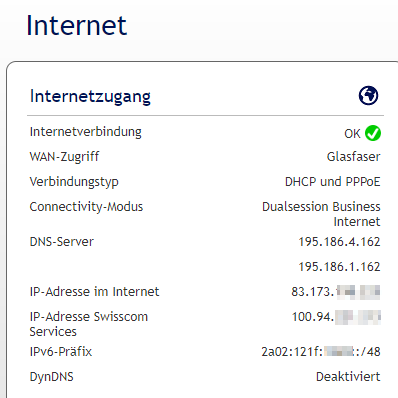
Task: Open the Internetzugang section title
Action: 90,97
